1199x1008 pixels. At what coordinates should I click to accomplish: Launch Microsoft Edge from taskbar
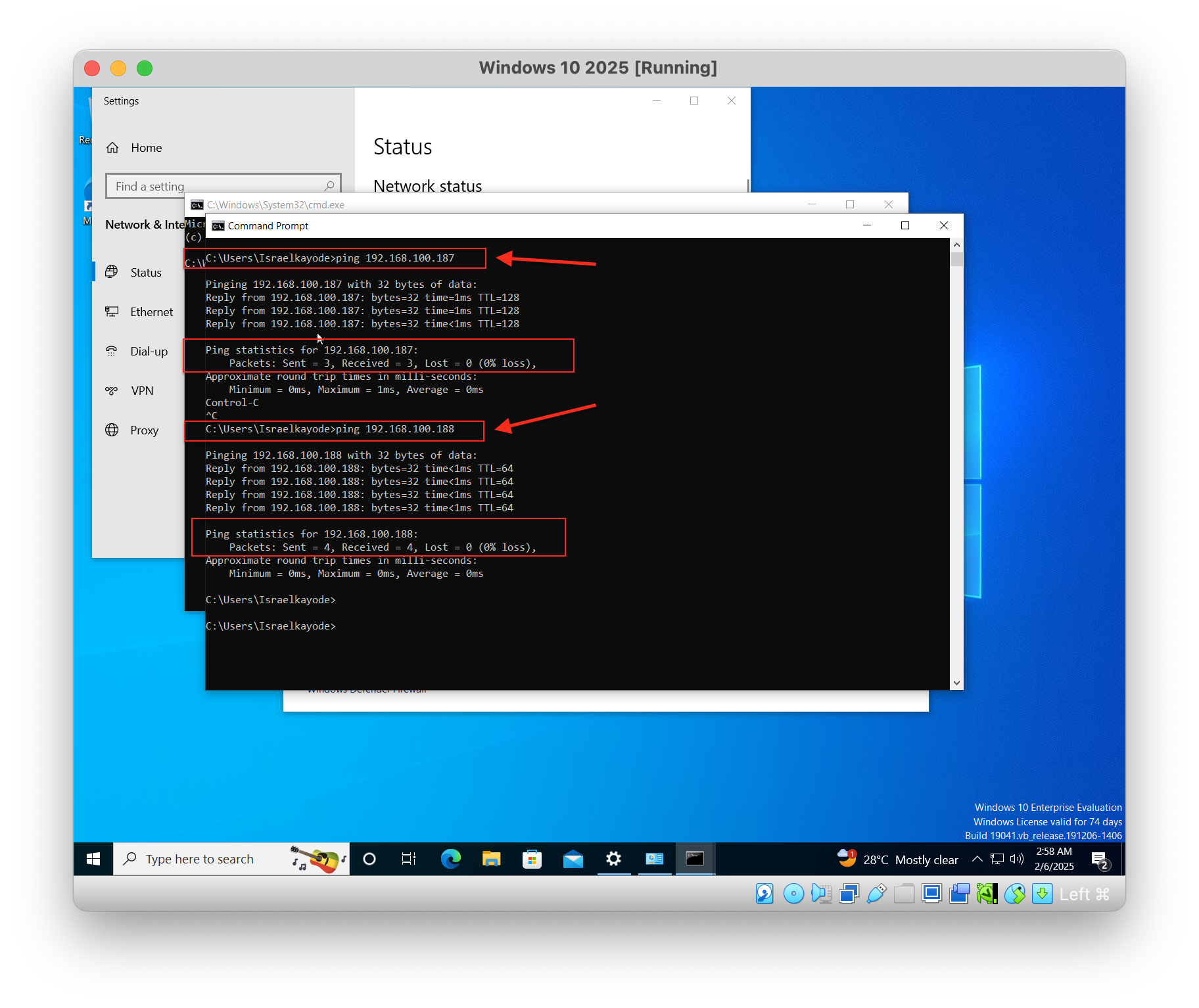tap(450, 859)
